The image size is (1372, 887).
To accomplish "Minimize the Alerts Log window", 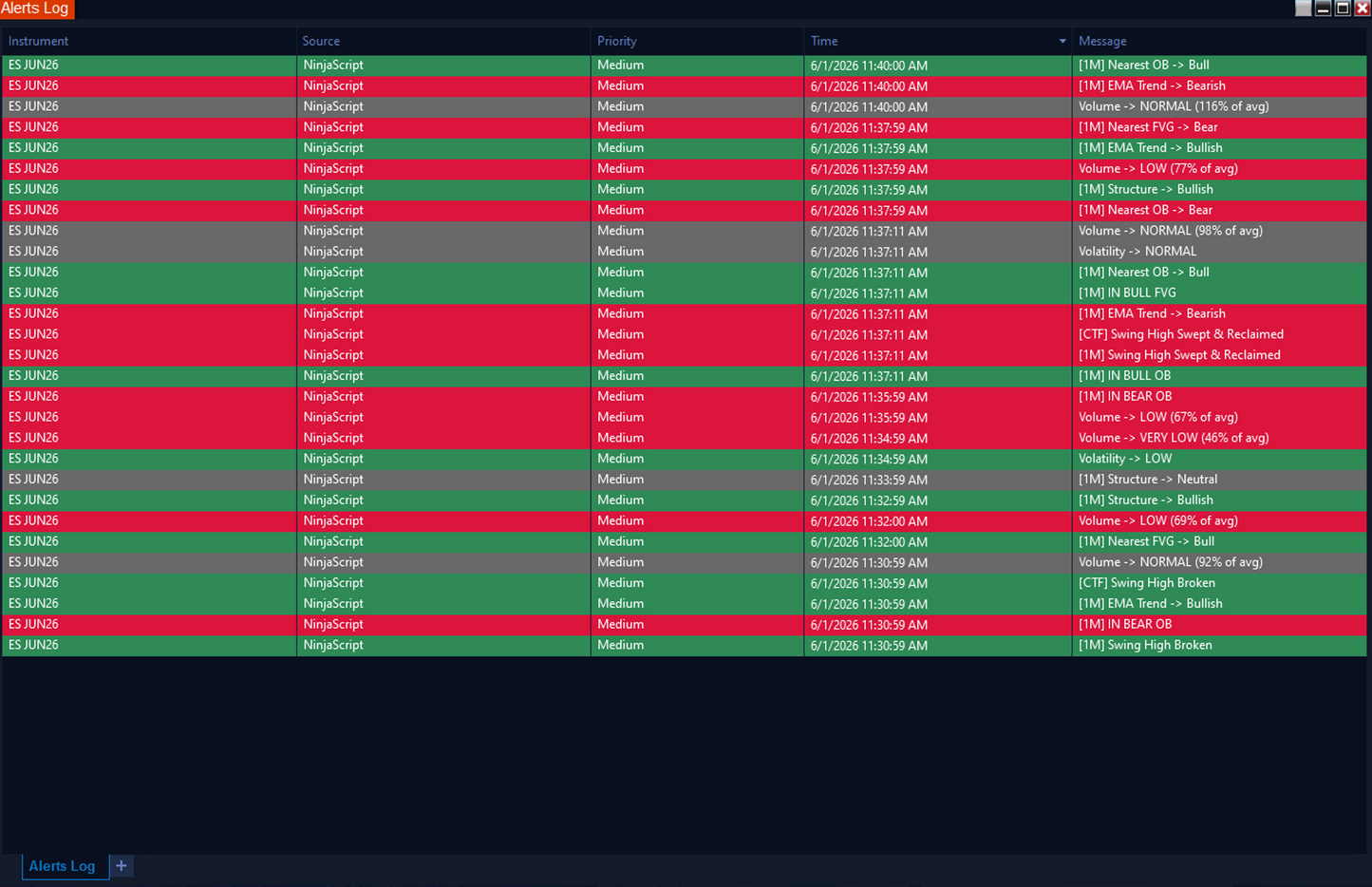I will pyautogui.click(x=1323, y=9).
